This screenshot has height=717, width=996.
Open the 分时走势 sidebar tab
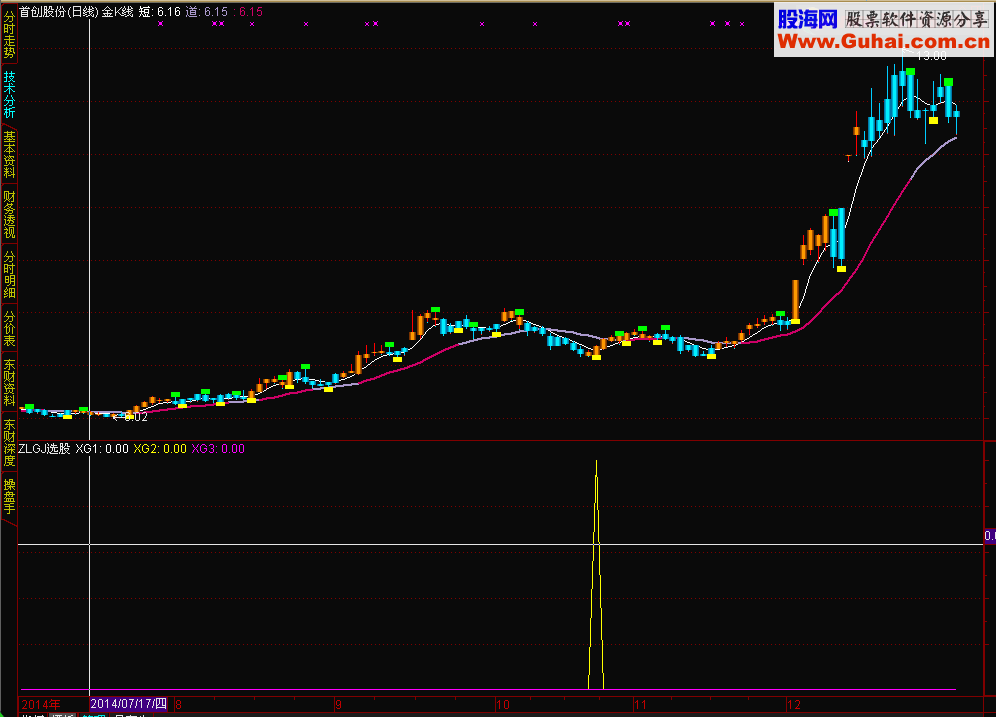9,34
